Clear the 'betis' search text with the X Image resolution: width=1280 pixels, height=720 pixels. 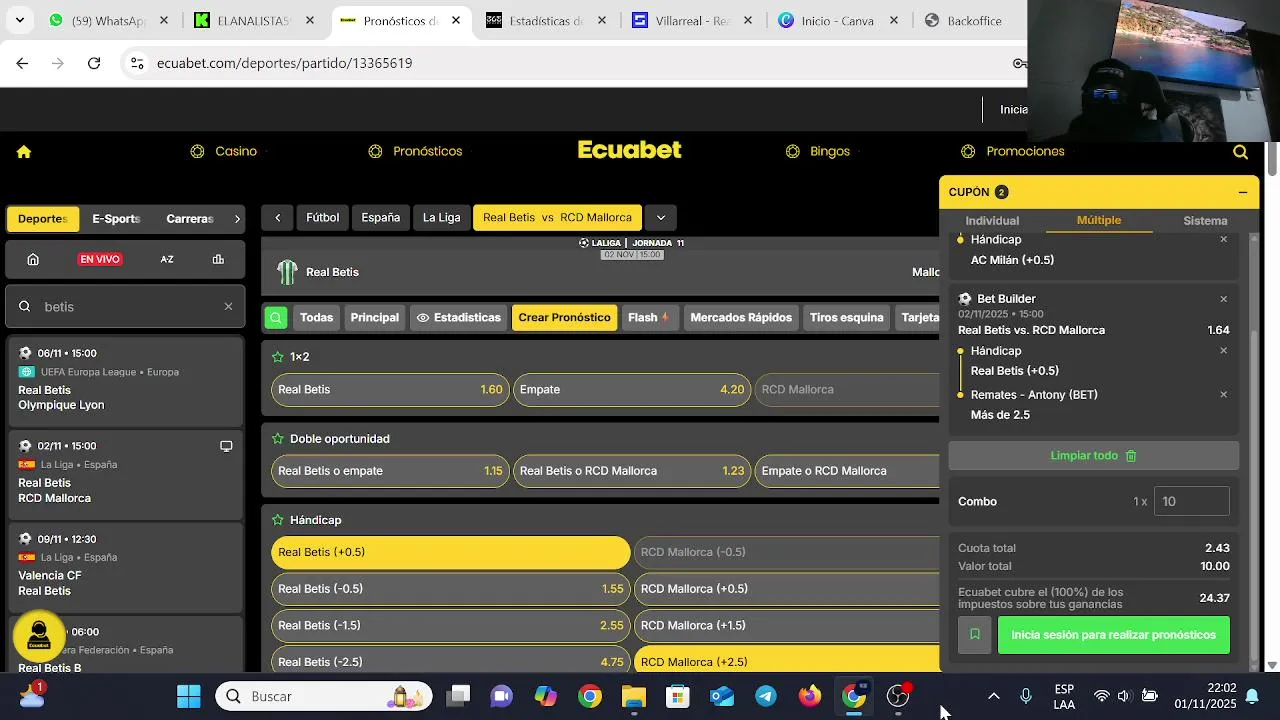coord(228,307)
